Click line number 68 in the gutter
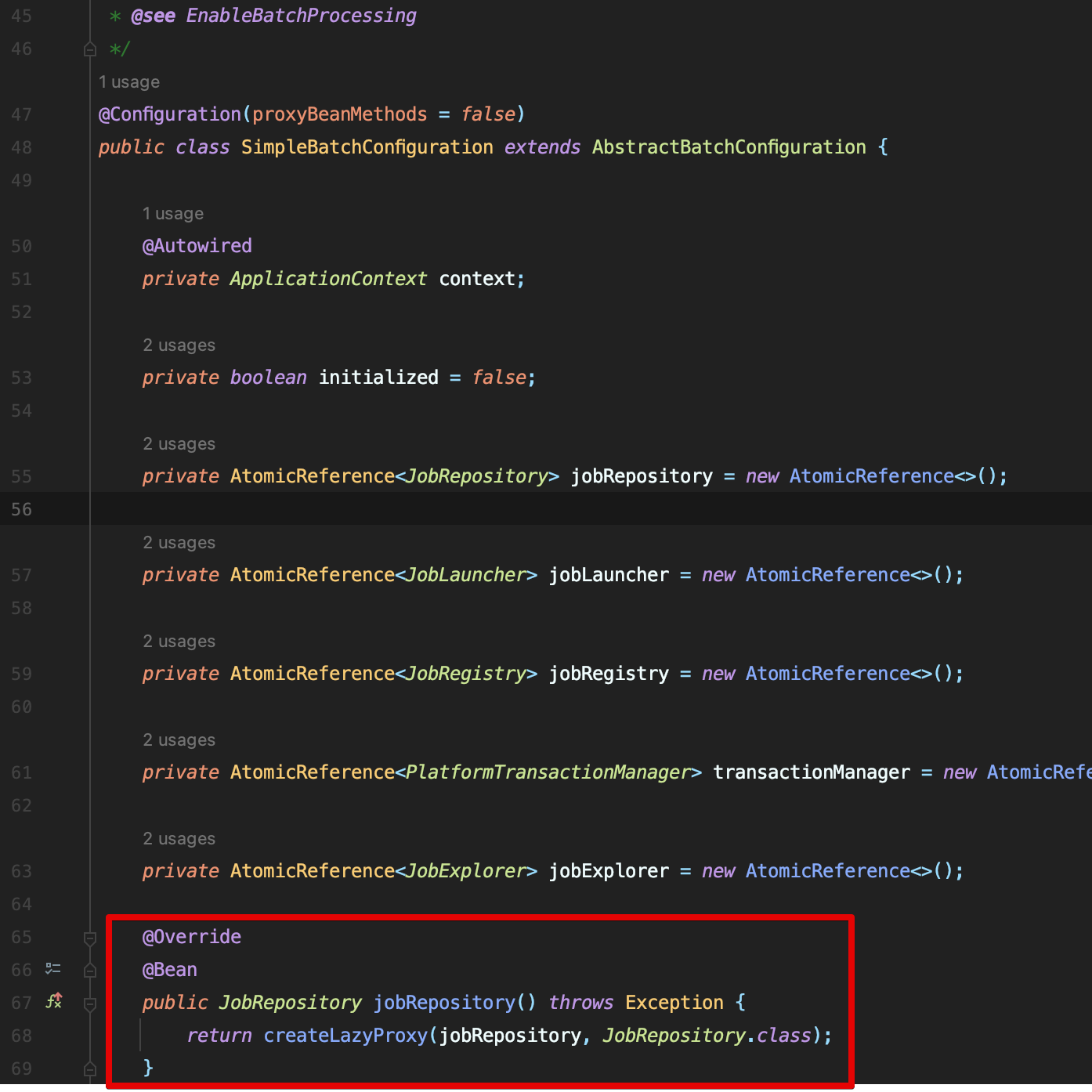 (x=22, y=1036)
